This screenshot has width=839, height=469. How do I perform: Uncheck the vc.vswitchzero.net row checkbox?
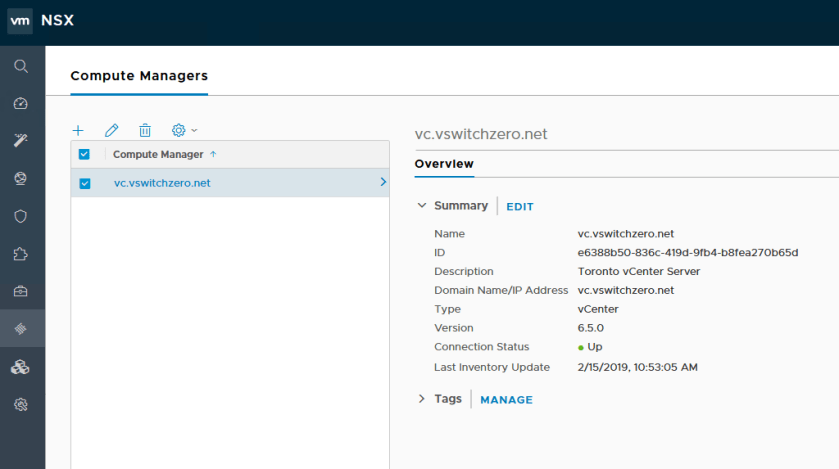coord(85,183)
